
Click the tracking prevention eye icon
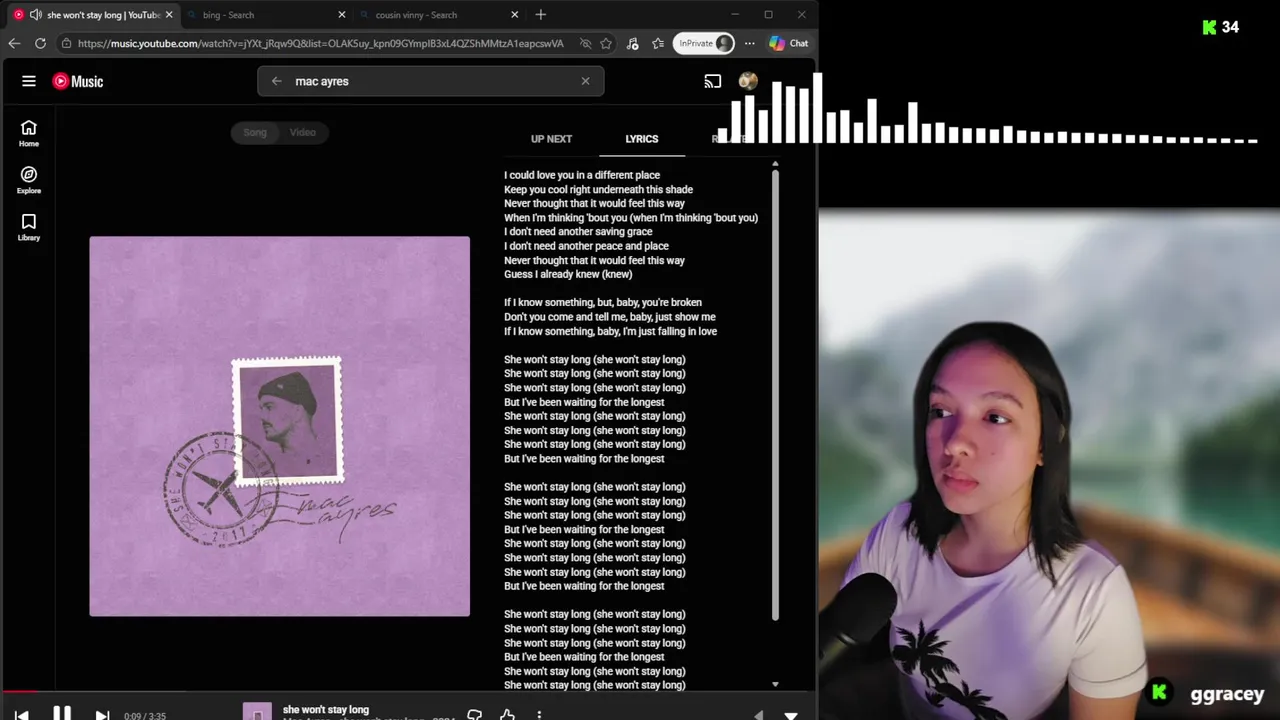tap(585, 43)
